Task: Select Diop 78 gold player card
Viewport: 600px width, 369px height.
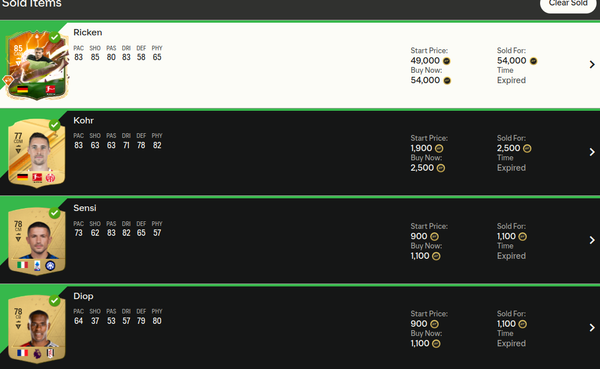Action: point(36,328)
